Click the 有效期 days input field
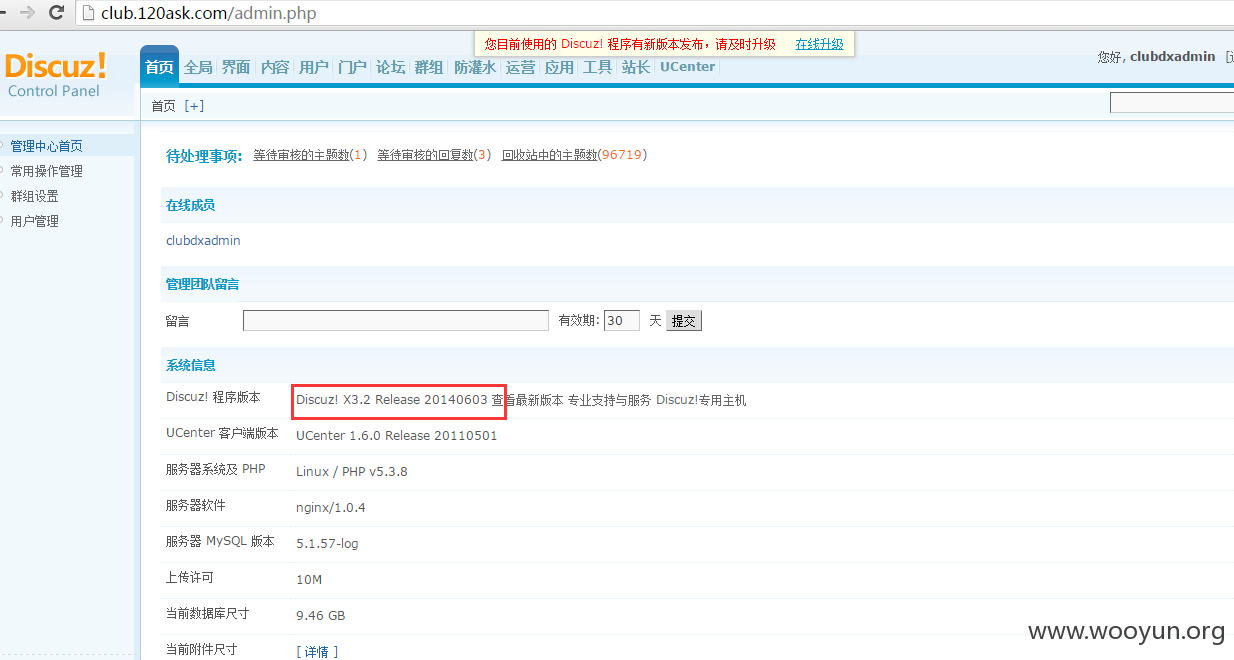The height and width of the screenshot is (660, 1234). coord(622,320)
